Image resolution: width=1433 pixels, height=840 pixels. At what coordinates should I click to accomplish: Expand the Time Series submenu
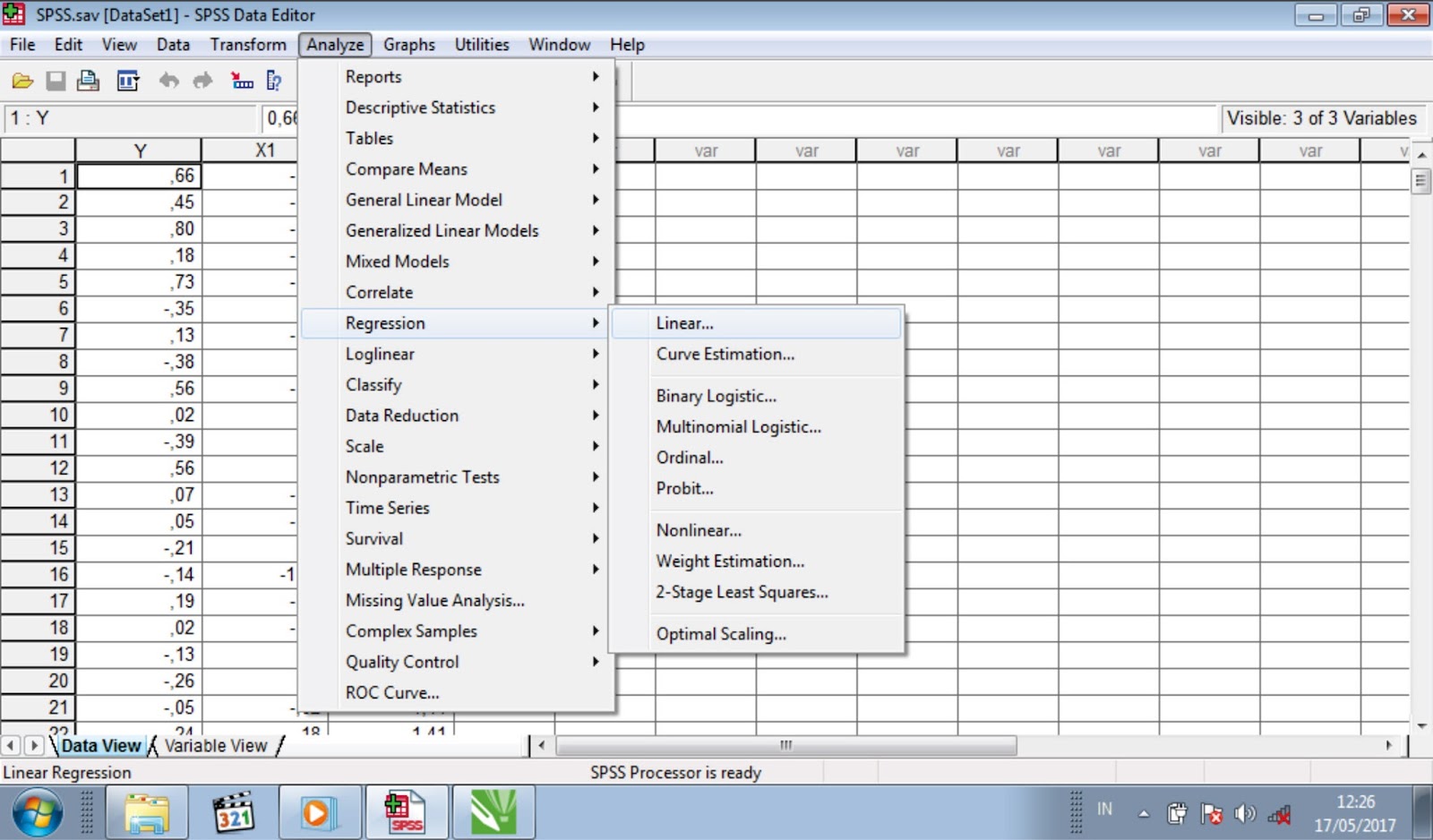(x=457, y=508)
